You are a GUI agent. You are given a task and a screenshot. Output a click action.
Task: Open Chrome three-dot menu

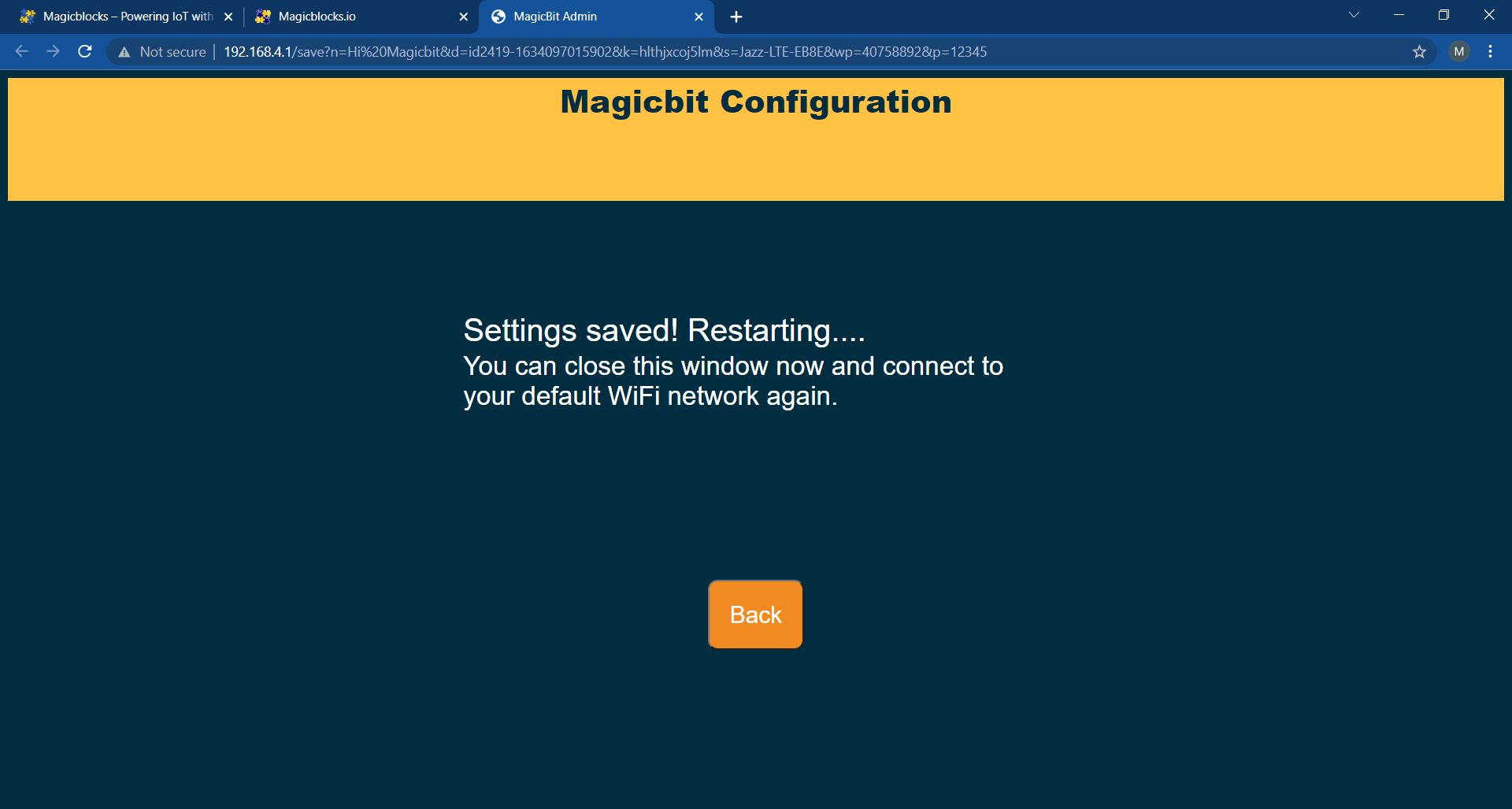tap(1490, 52)
